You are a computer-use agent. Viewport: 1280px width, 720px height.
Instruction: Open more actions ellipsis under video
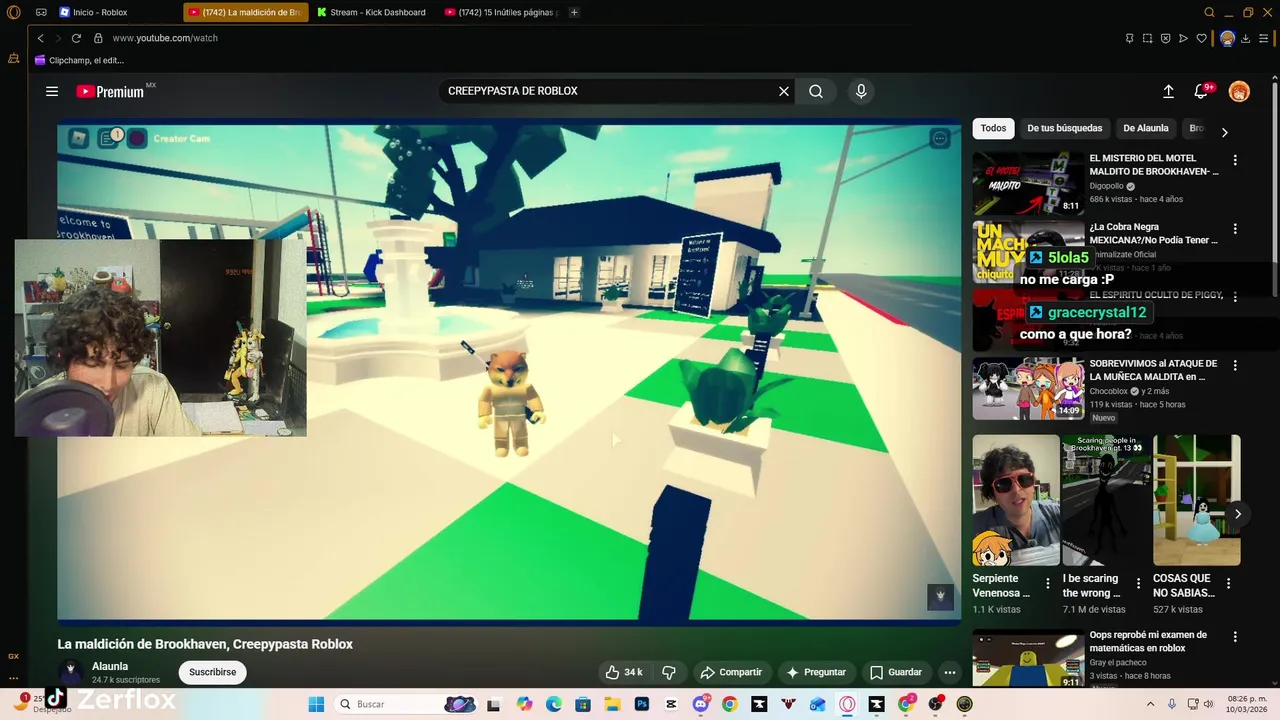tap(950, 672)
